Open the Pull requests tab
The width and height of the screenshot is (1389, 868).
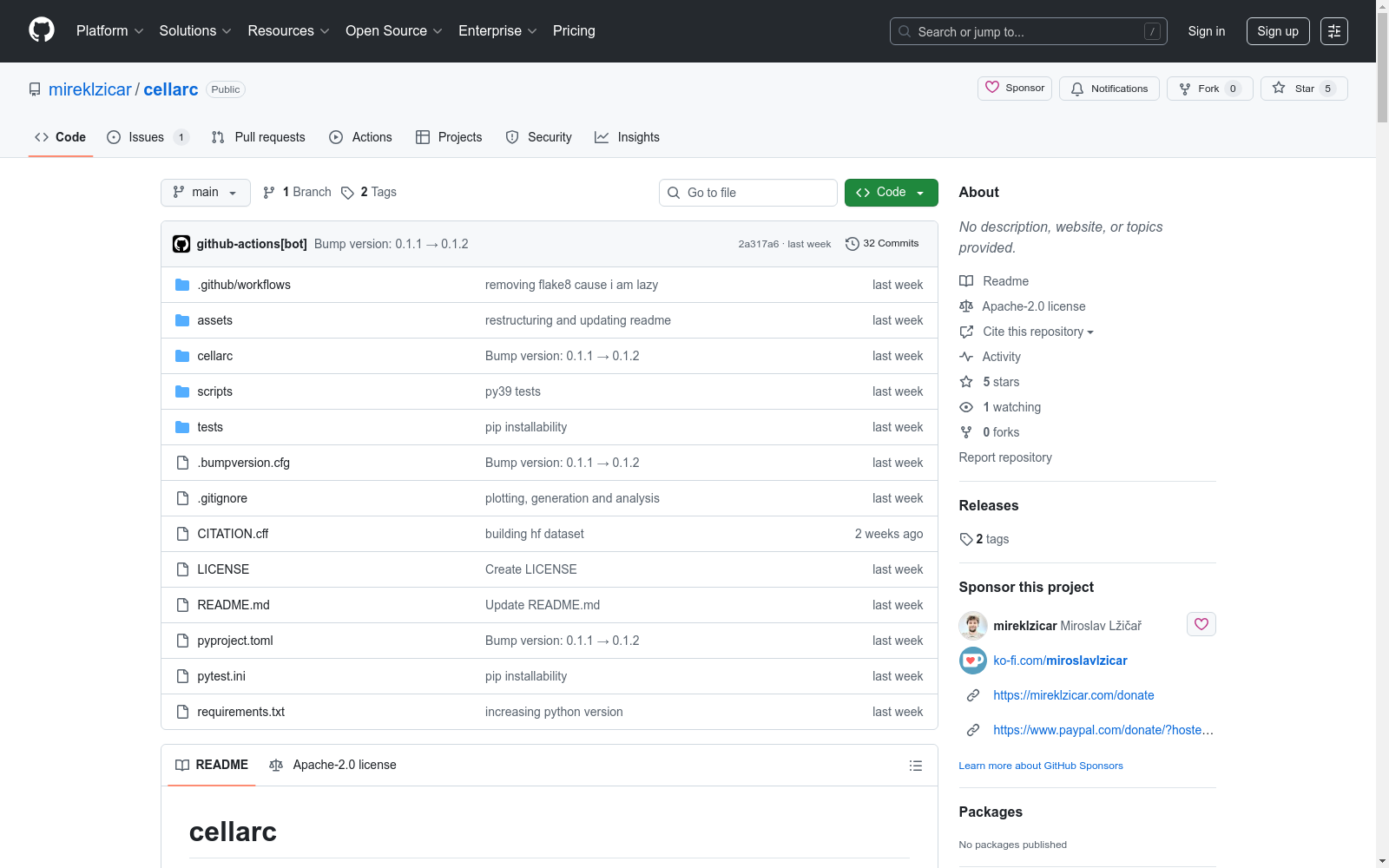click(x=258, y=137)
